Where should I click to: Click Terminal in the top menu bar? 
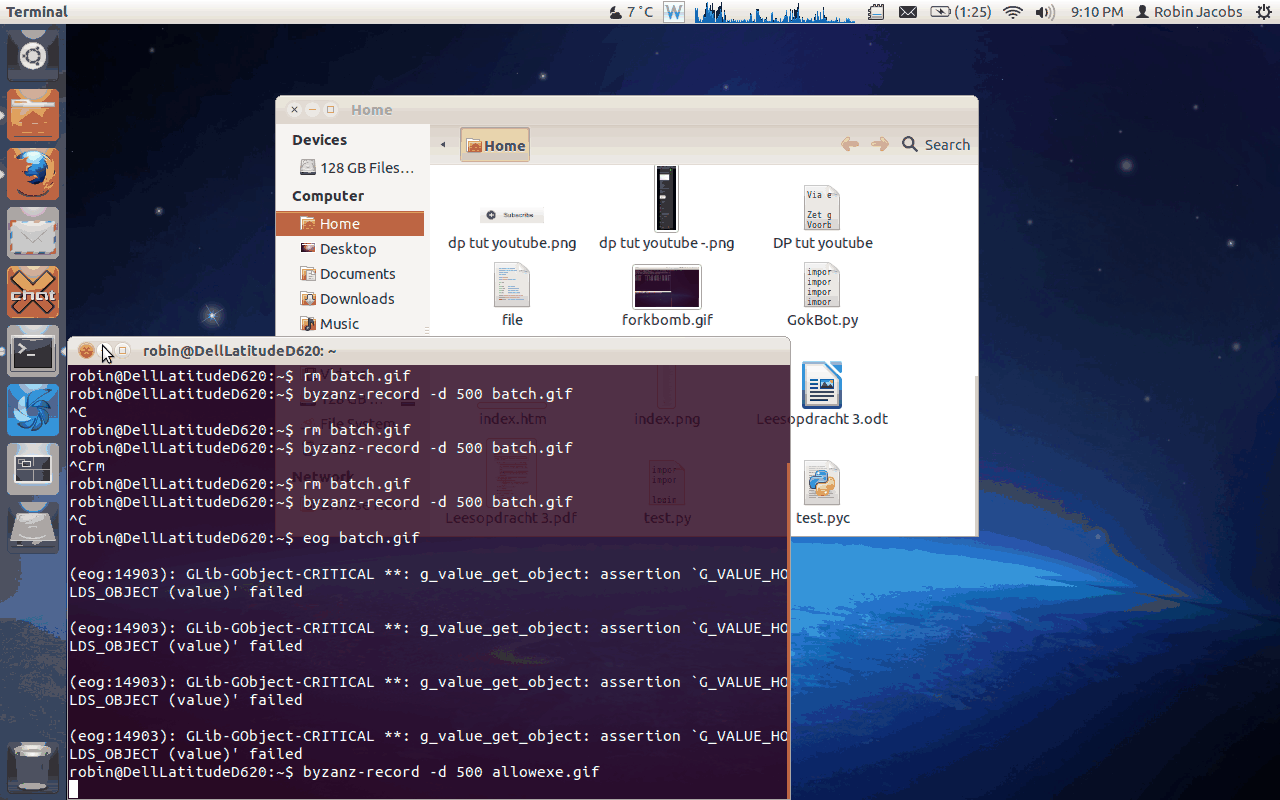37,12
